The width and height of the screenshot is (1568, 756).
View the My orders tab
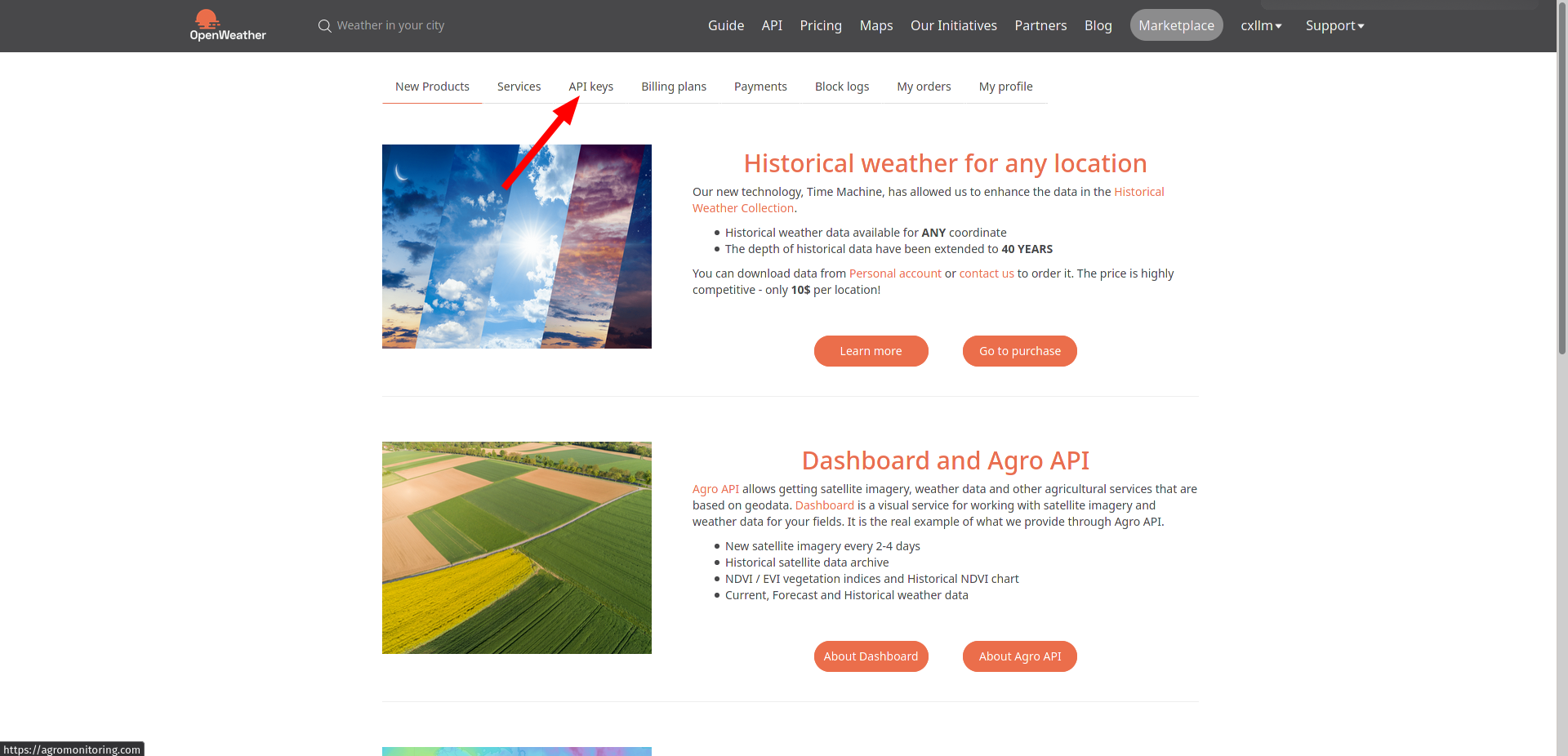point(923,87)
